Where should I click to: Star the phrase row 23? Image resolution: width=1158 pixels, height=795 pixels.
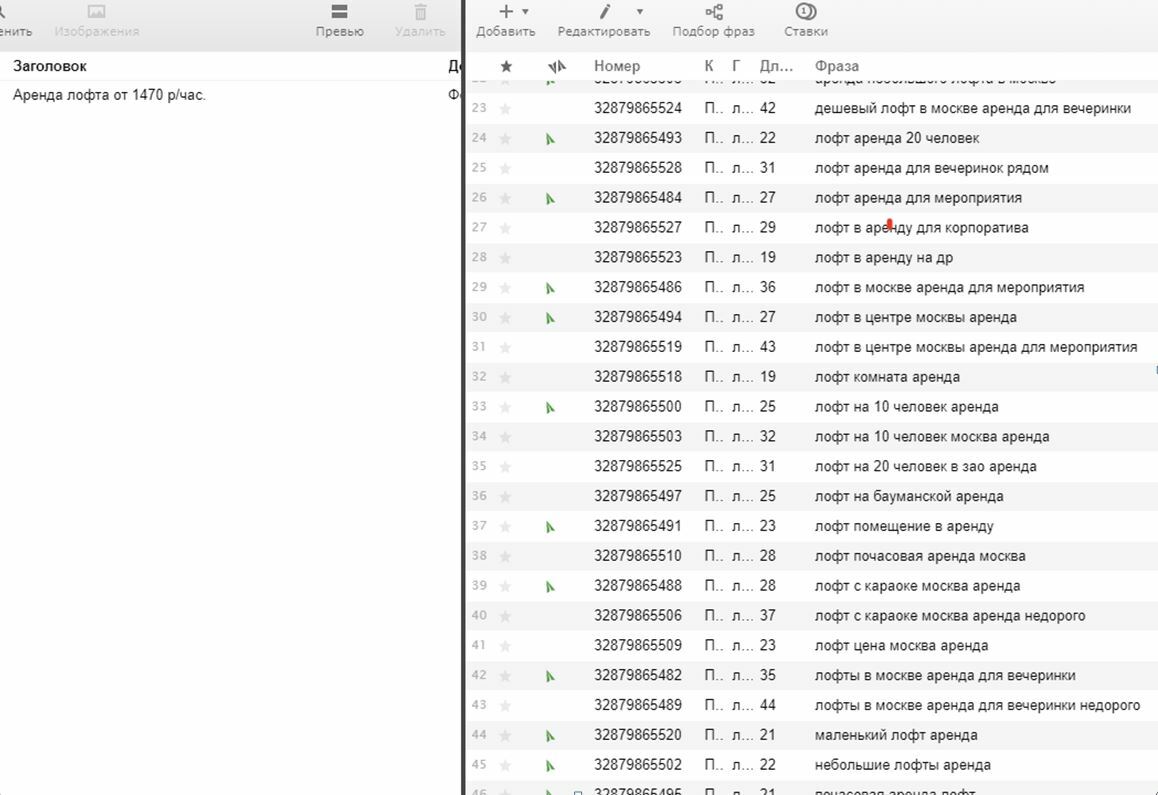(505, 109)
